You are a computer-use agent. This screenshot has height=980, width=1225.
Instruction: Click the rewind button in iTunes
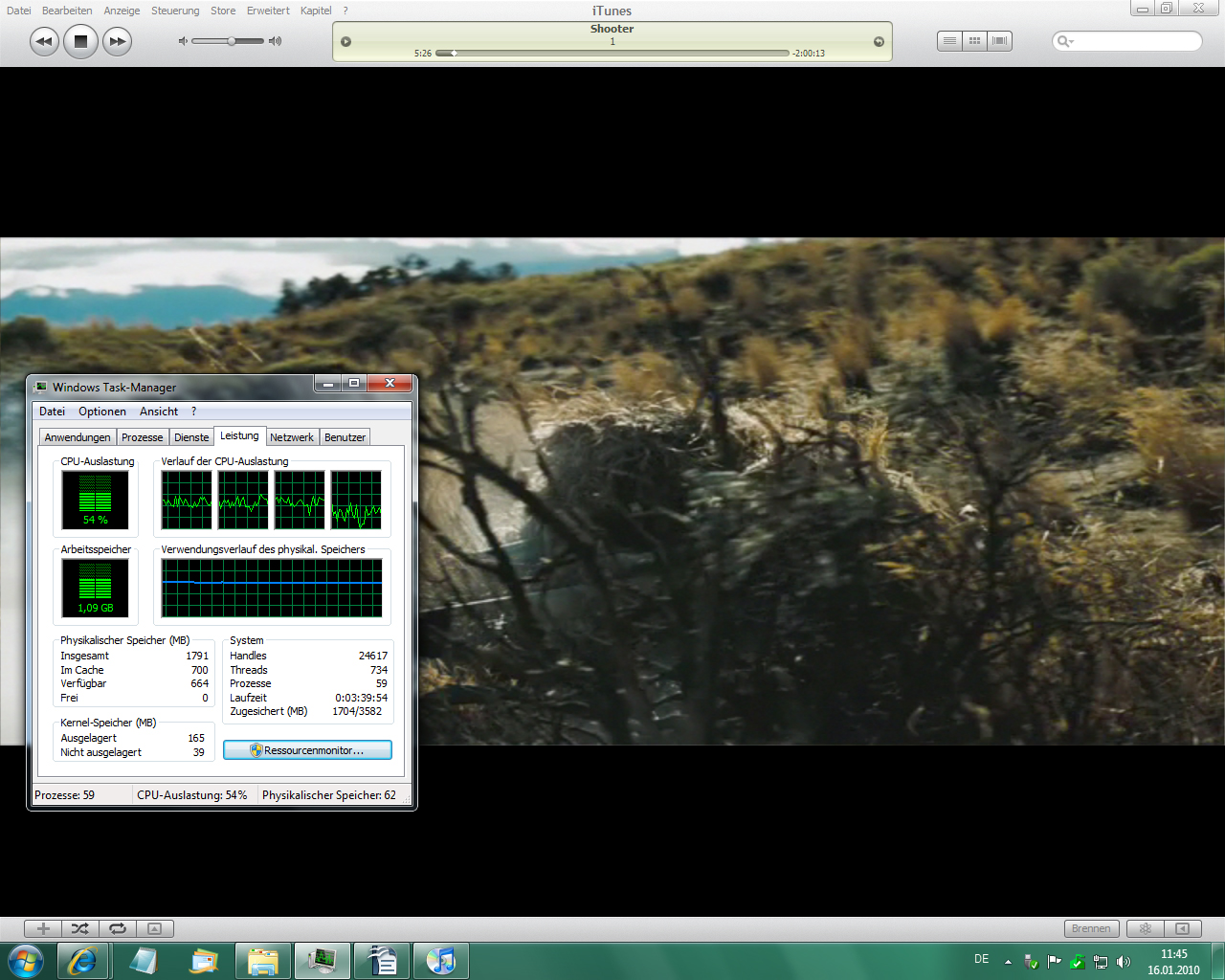44,41
